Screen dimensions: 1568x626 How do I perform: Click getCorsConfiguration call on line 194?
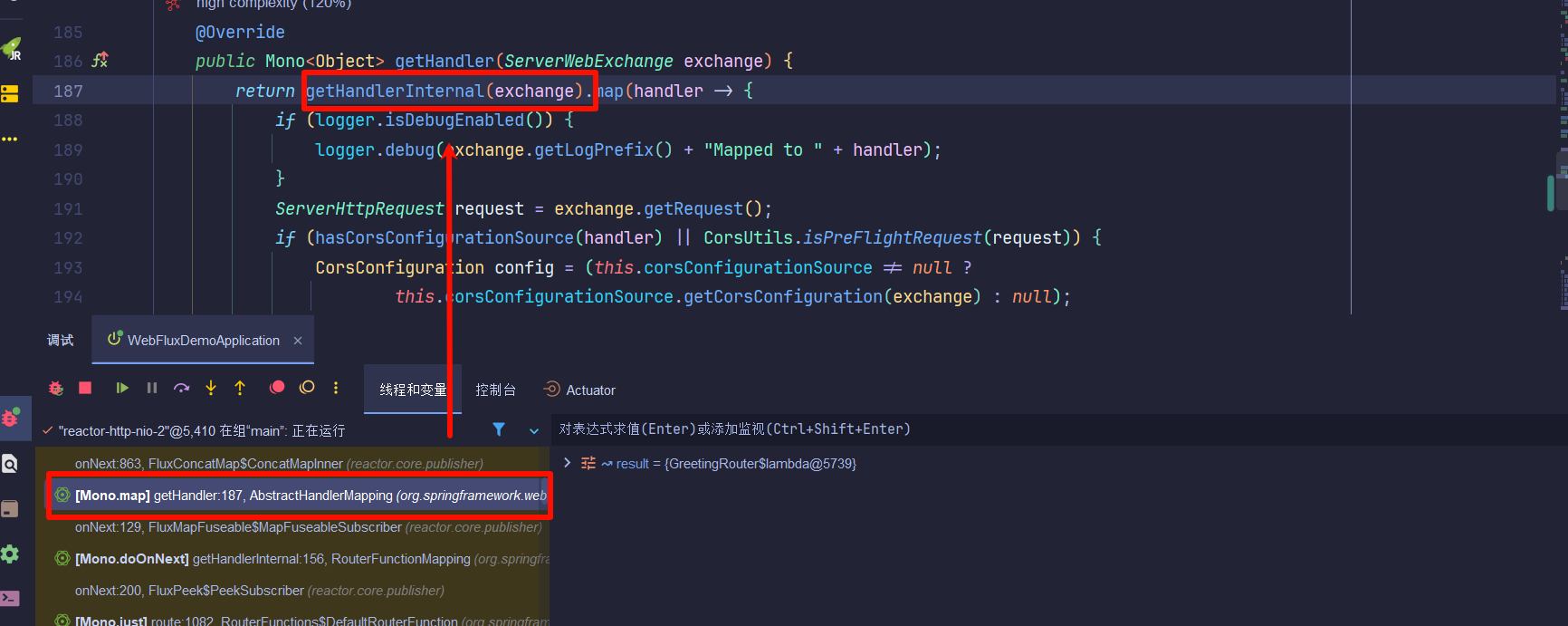coord(783,296)
